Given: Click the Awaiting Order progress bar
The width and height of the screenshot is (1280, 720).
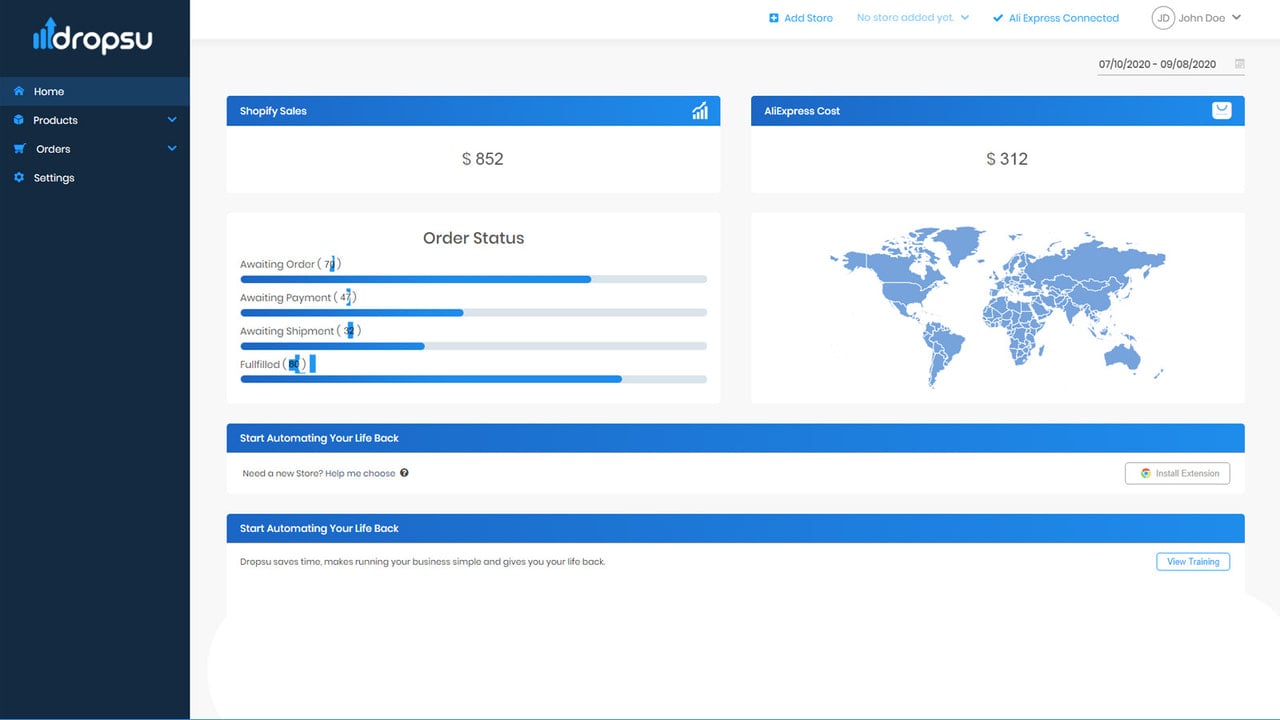Looking at the screenshot, I should pos(473,279).
